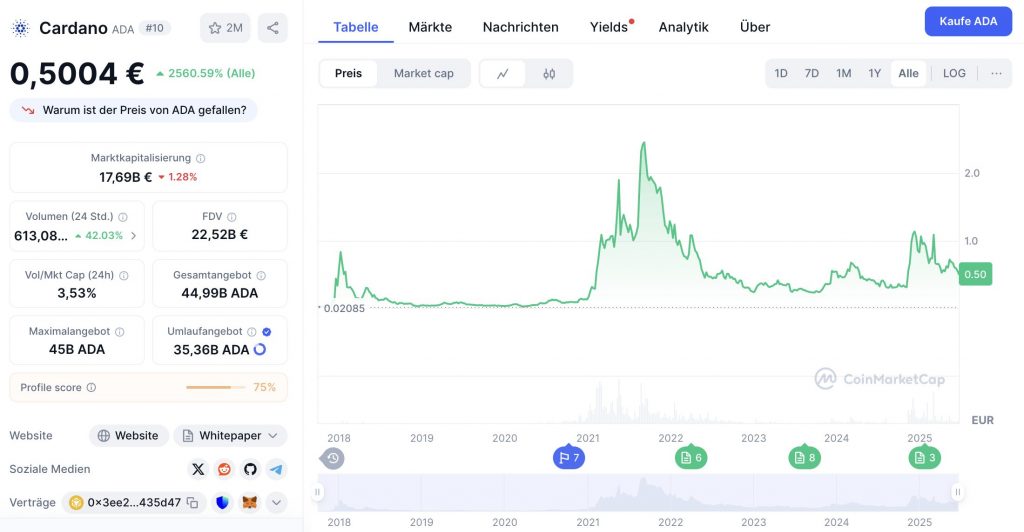Switch to the Märkte tab

point(430,27)
